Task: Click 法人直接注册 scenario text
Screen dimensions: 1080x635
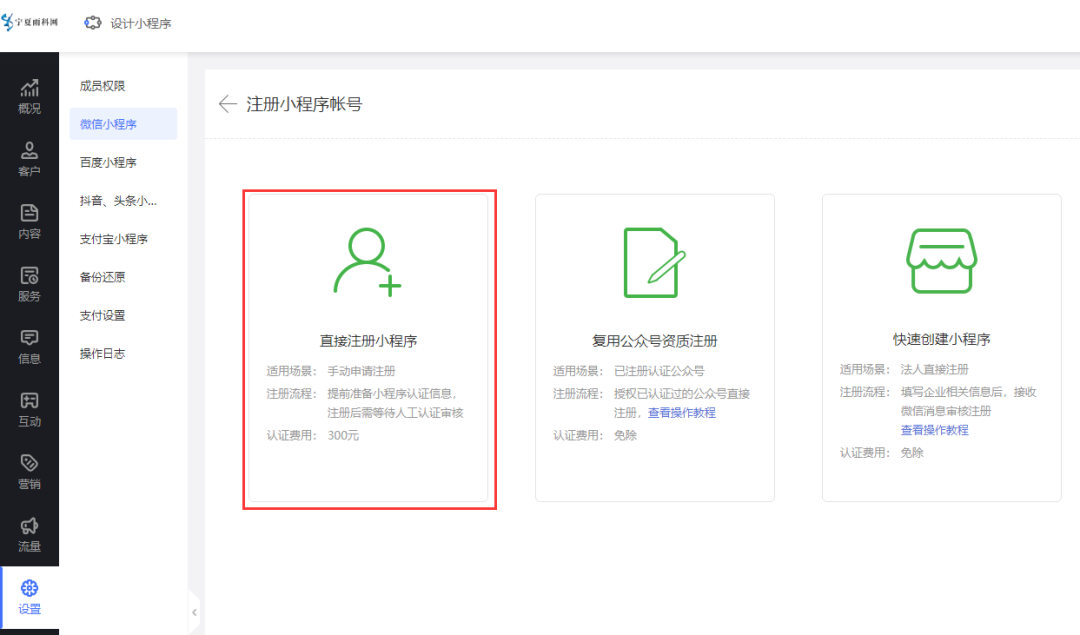Action: click(x=935, y=370)
